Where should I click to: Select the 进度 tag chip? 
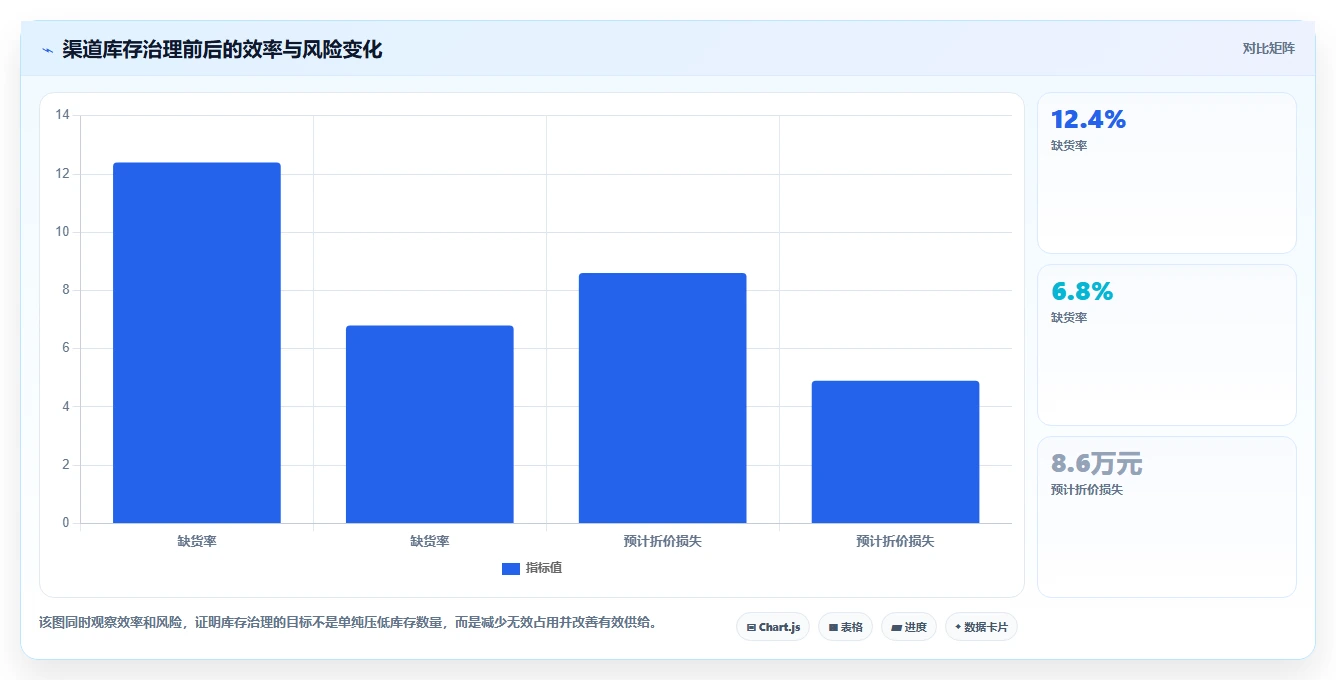[908, 627]
